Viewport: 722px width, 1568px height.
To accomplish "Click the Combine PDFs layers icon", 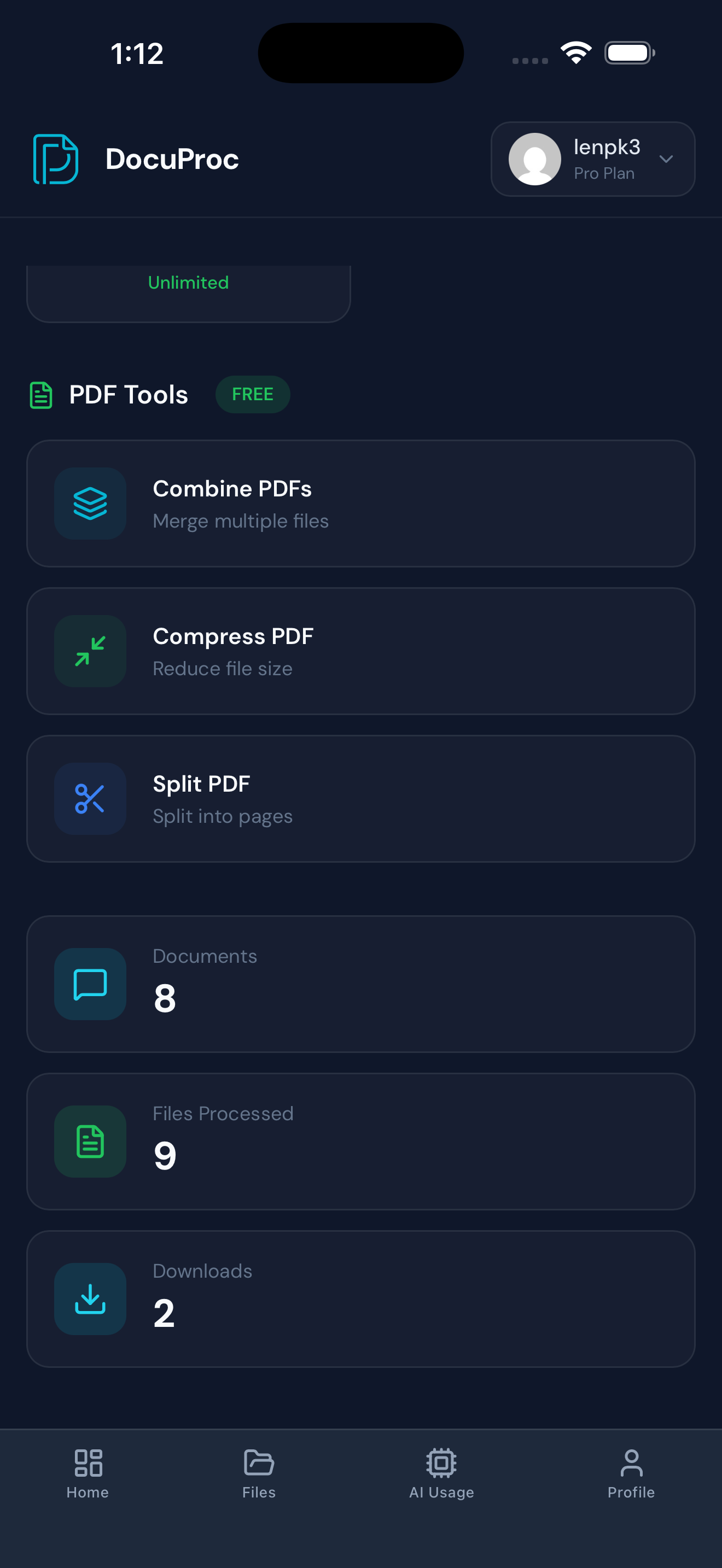I will 90,504.
